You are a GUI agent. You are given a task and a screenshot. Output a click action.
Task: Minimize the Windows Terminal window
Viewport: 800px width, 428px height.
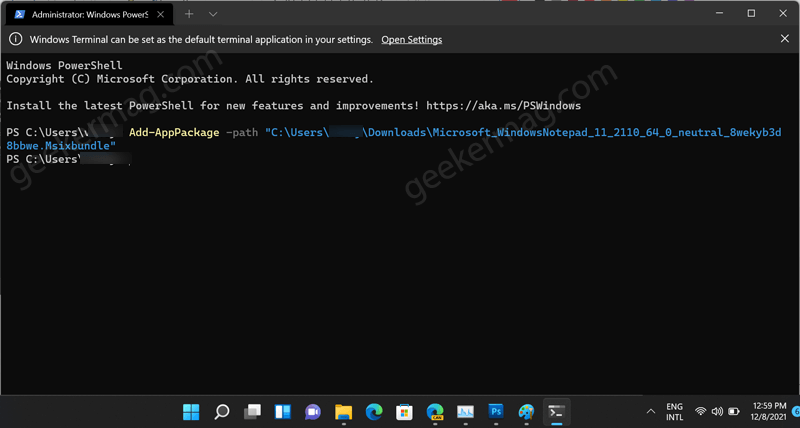(719, 13)
